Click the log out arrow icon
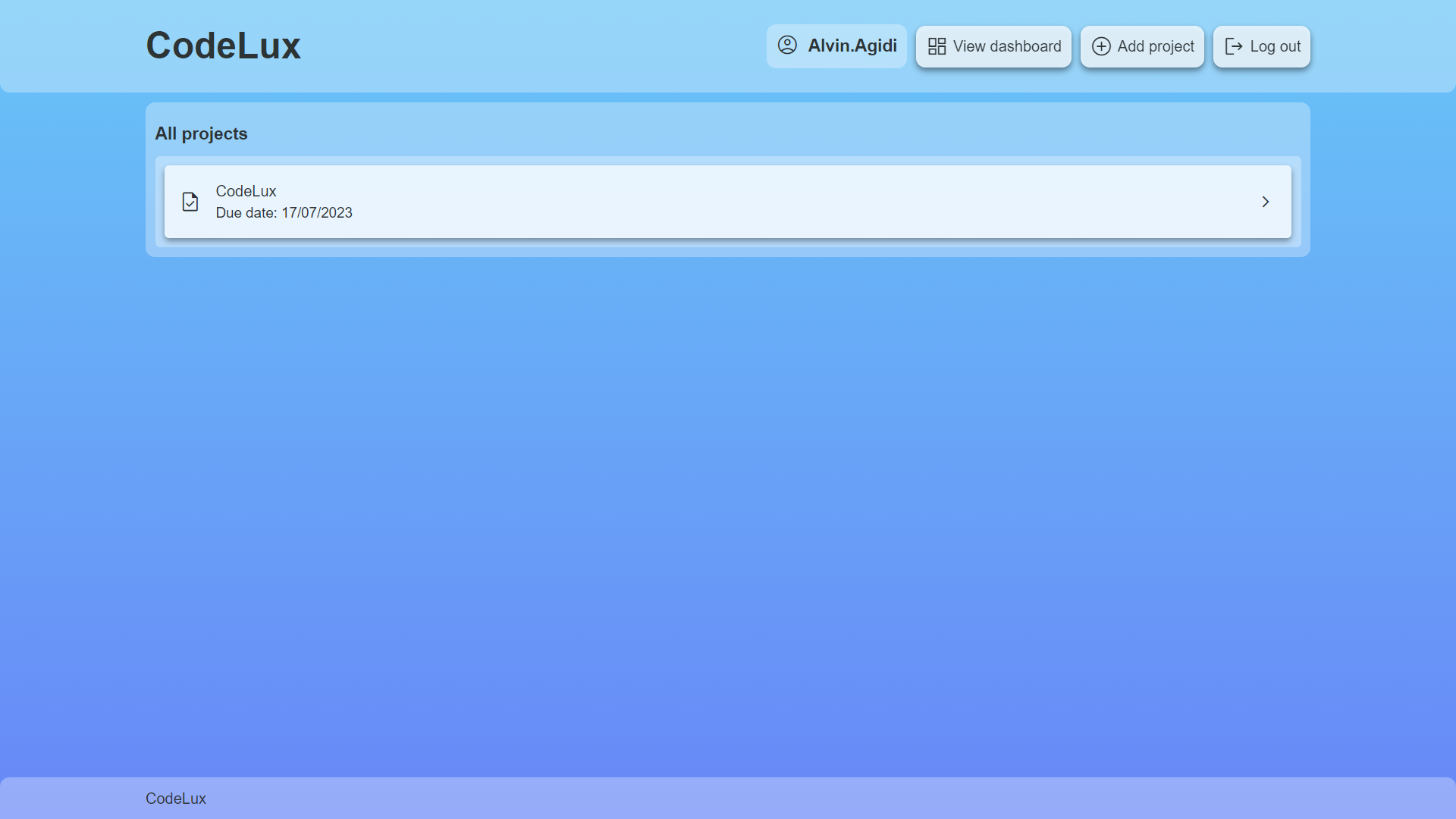This screenshot has width=1456, height=819. (x=1234, y=46)
